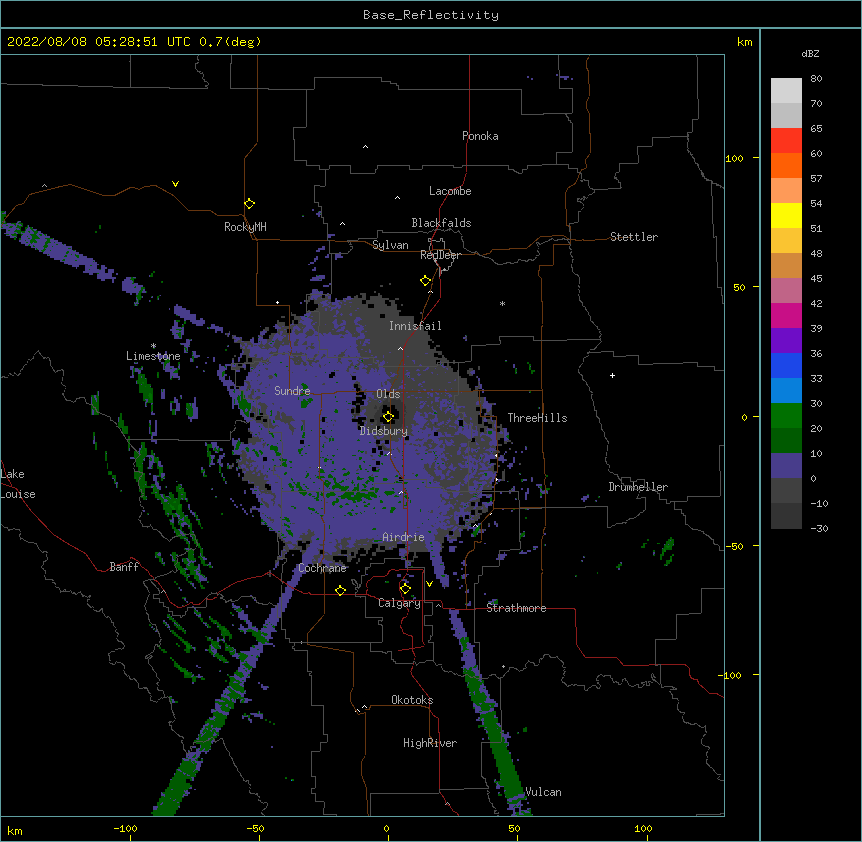Click the RedDeer city label
This screenshot has height=842, width=862.
(440, 255)
